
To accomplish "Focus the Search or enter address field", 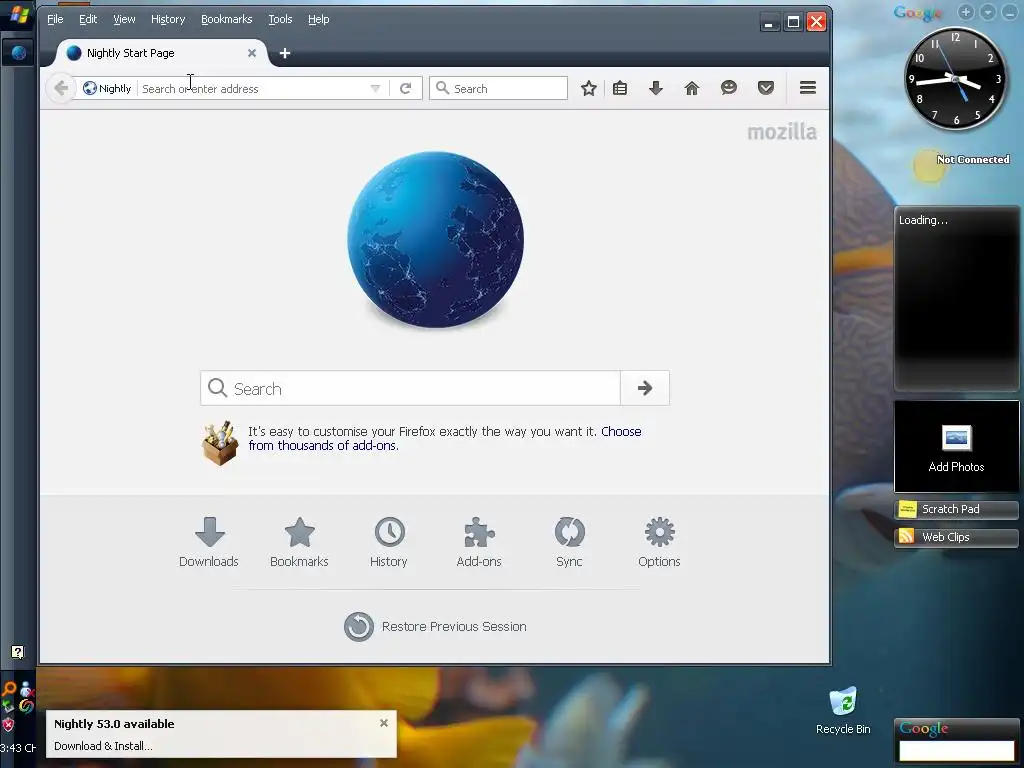I will [x=254, y=88].
